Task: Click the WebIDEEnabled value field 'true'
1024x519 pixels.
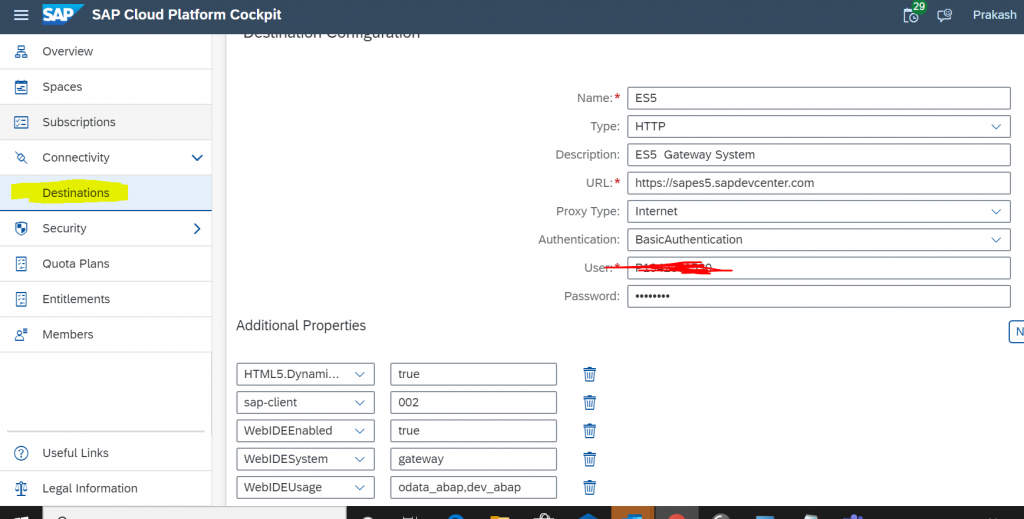Action: tap(473, 431)
